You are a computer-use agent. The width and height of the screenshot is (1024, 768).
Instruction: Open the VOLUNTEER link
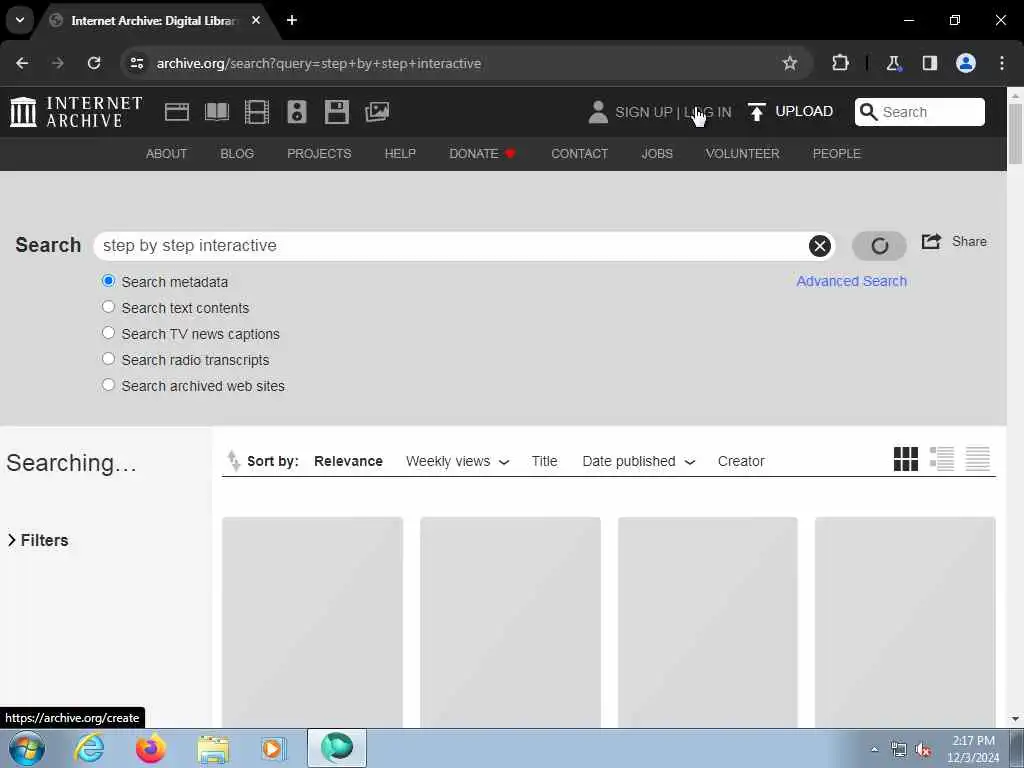coord(743,153)
